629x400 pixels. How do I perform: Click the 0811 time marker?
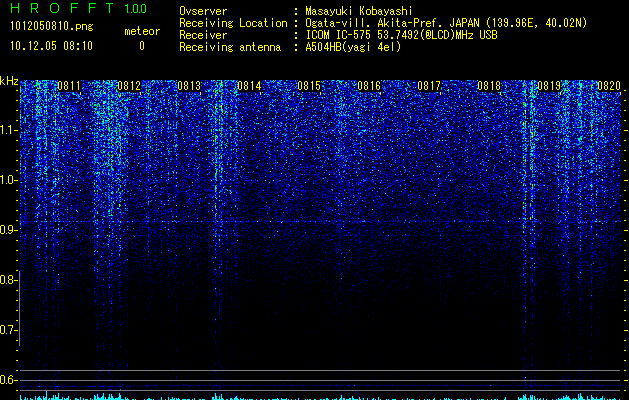click(69, 86)
